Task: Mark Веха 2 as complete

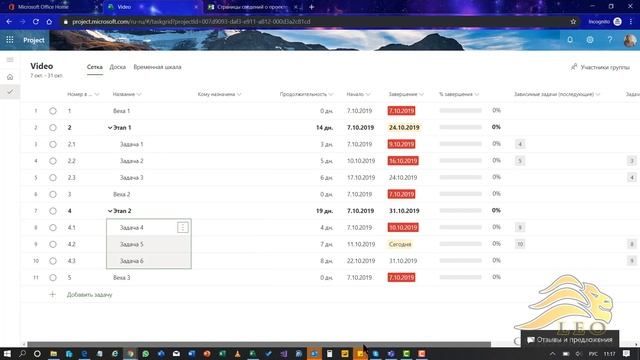Action: 53,194
